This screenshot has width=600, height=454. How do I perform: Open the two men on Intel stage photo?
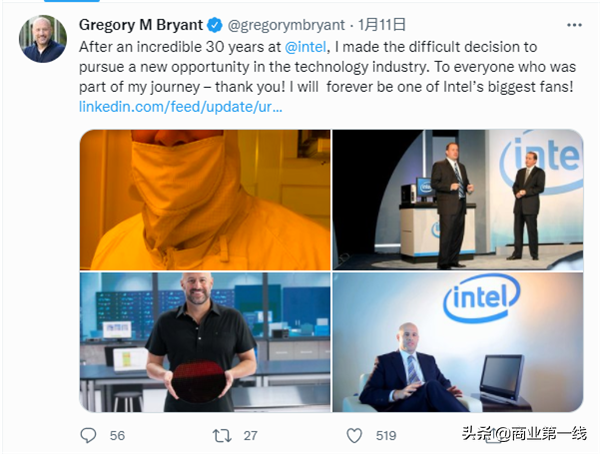pos(458,200)
